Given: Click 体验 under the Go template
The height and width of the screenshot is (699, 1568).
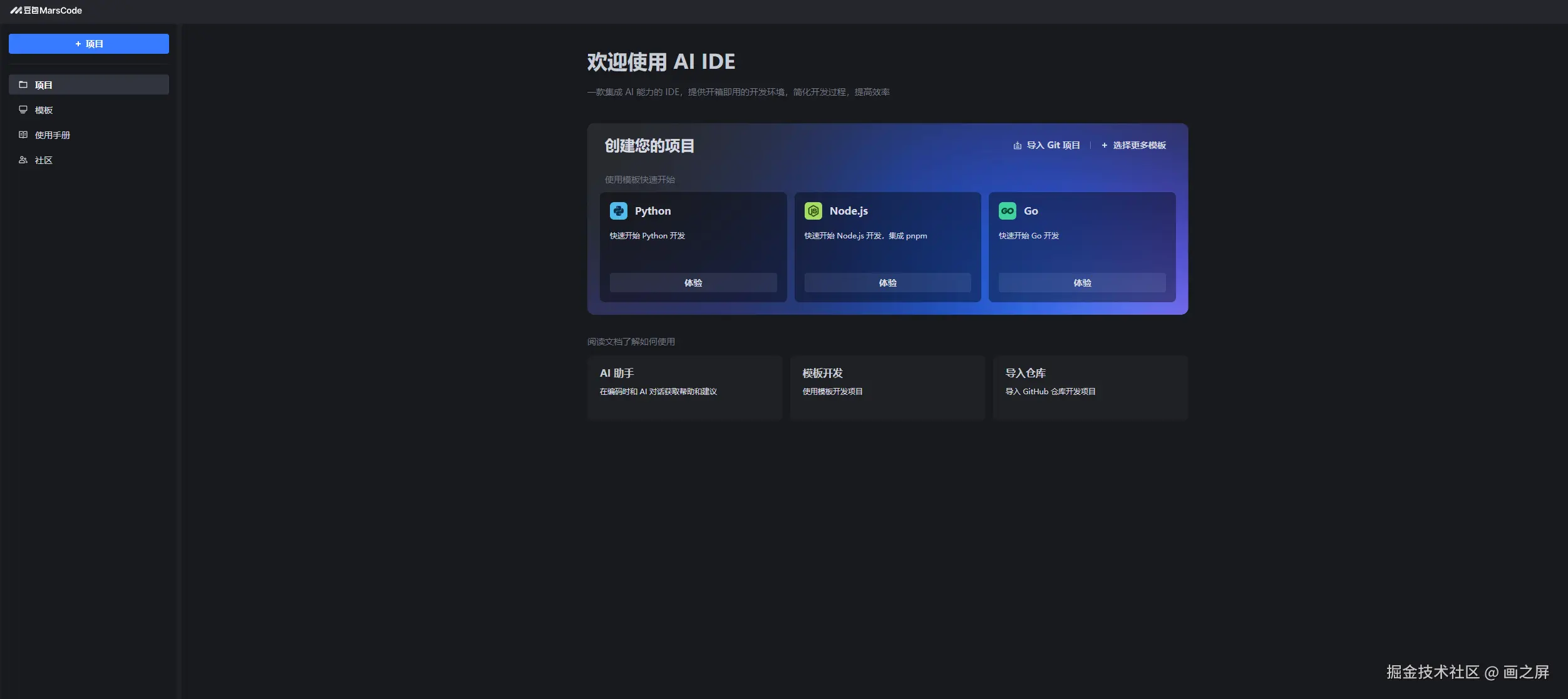Looking at the screenshot, I should pyautogui.click(x=1081, y=283).
